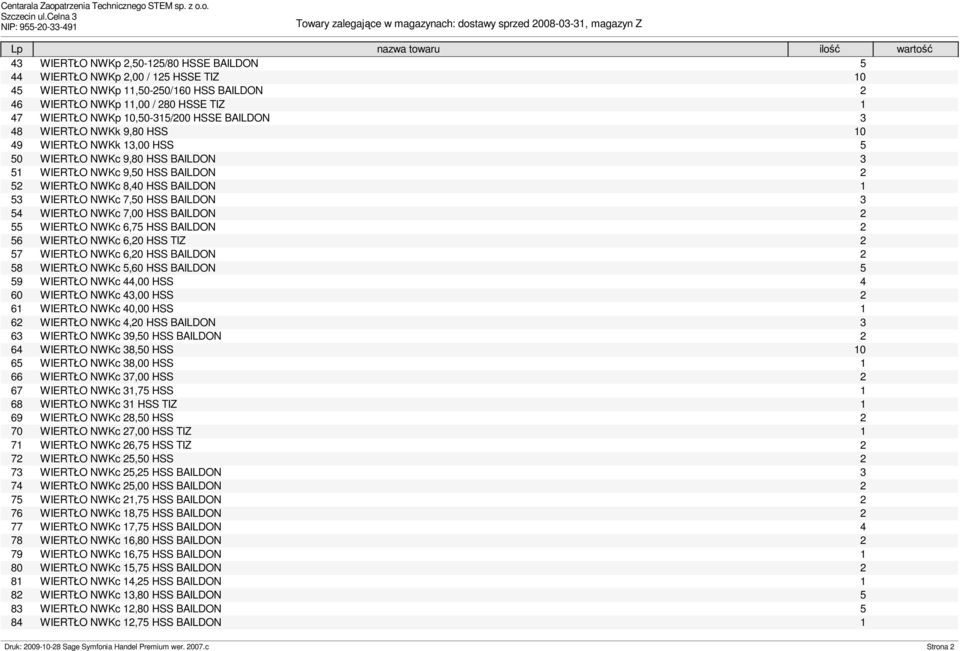The width and height of the screenshot is (960, 651).
Task: Select row 'WIERTŁO NWKc 9,50 HSS BAILDON'
Action: (480, 173)
